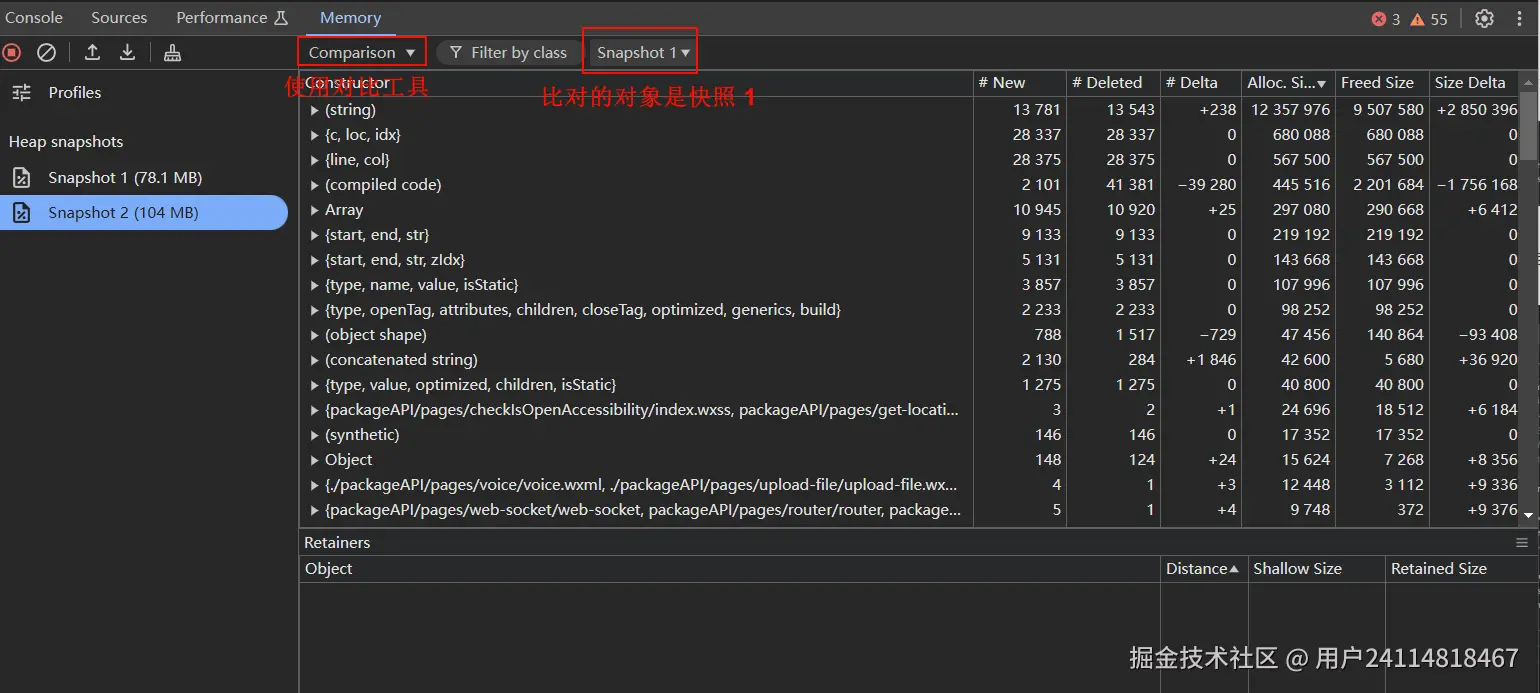This screenshot has width=1540, height=693.
Task: Open the DevTools three-dot more menu
Action: pos(1518,18)
